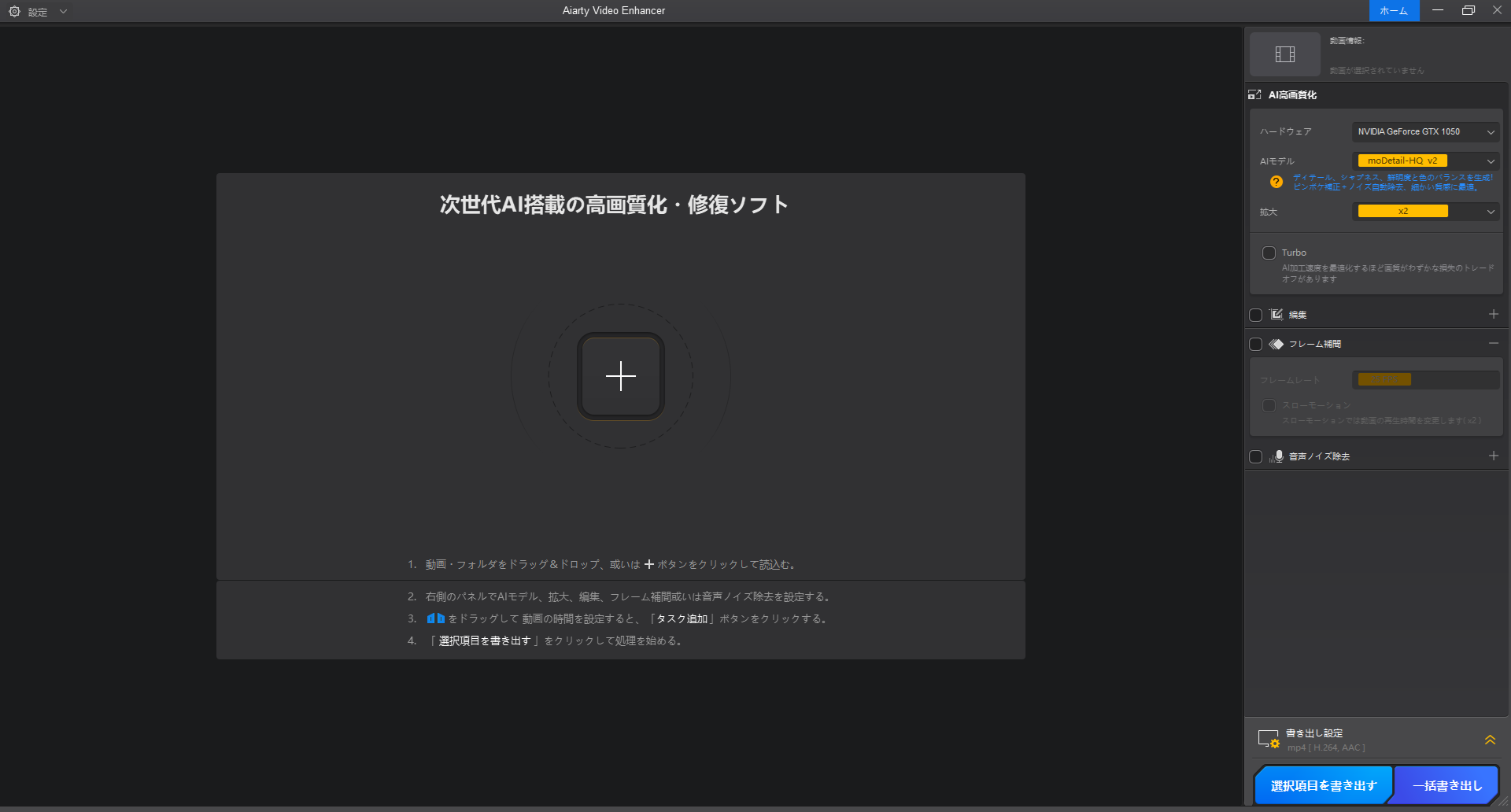This screenshot has width=1511, height=812.
Task: Click the フレーム補間 diamond icon
Action: (x=1276, y=344)
